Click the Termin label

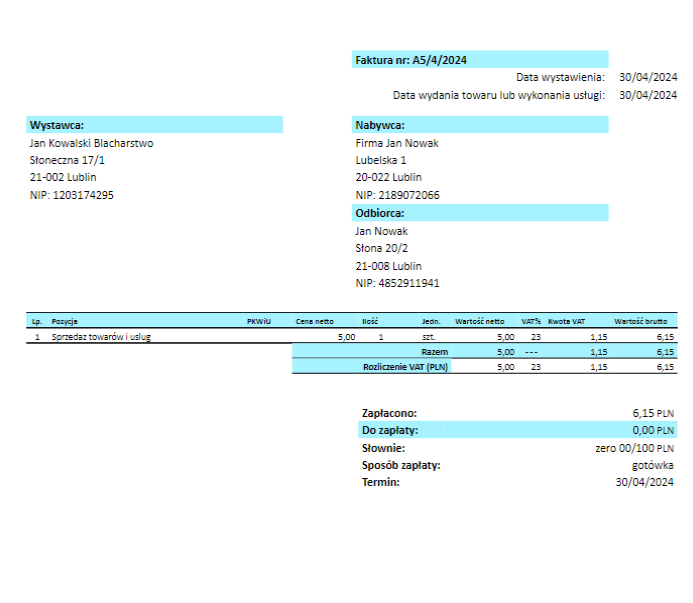(x=381, y=482)
